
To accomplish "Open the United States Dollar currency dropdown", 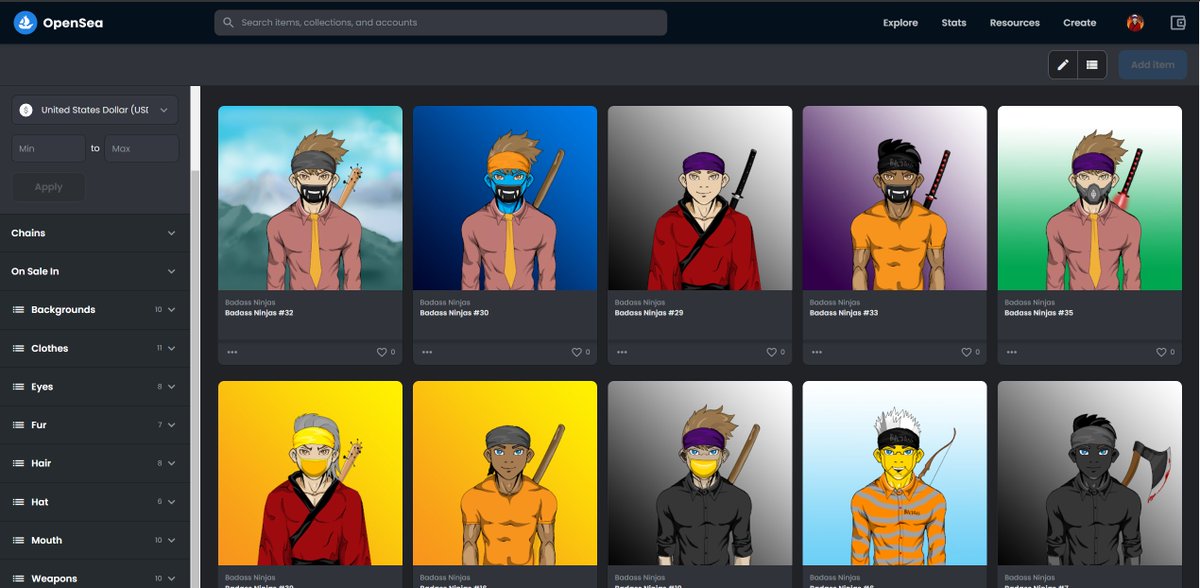I will pos(94,110).
